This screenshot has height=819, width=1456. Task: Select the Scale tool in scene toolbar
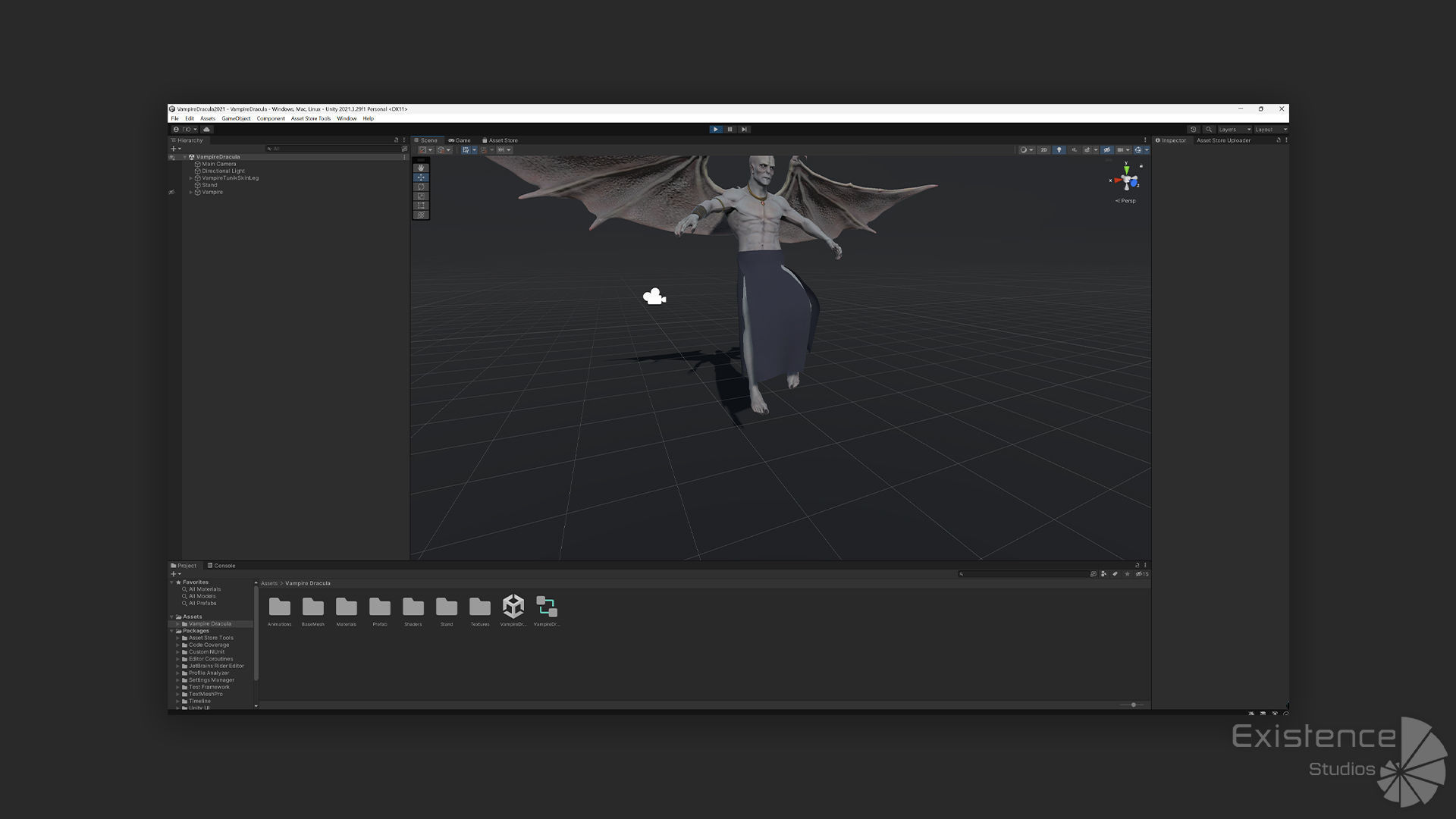tap(421, 196)
